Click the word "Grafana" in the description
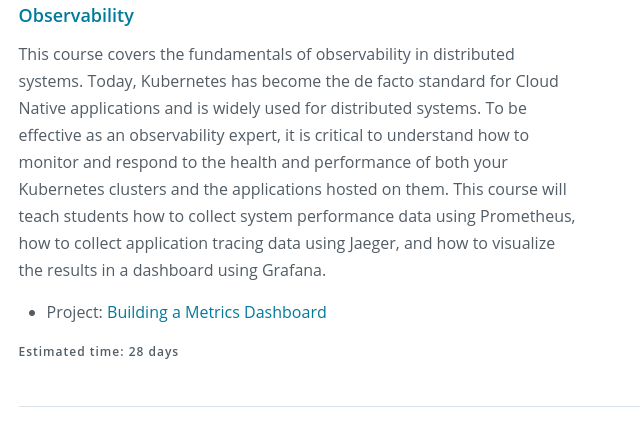This screenshot has width=640, height=429. pos(292,270)
